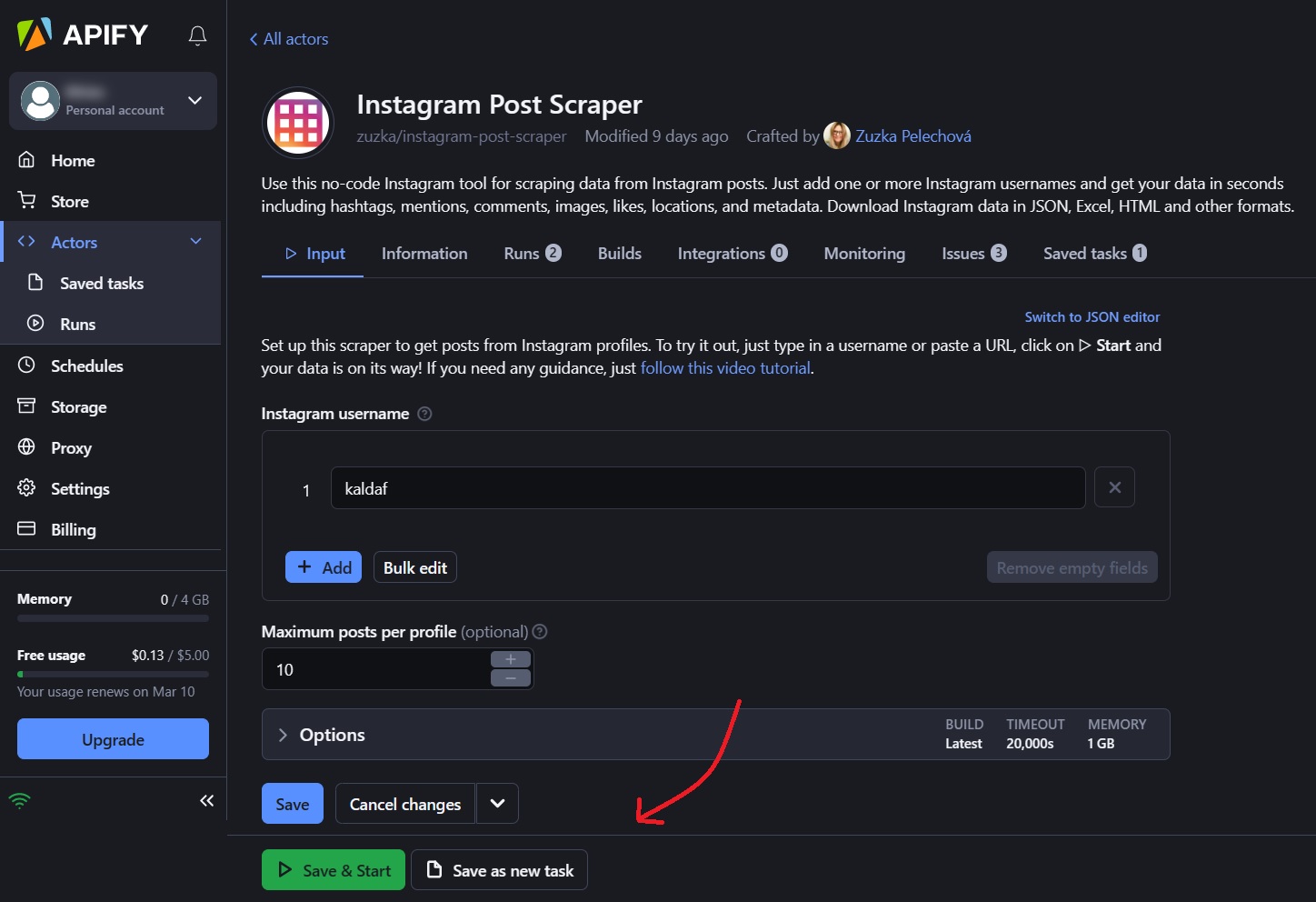Open the Billing section
Screen dimensions: 1316x902
tap(73, 529)
